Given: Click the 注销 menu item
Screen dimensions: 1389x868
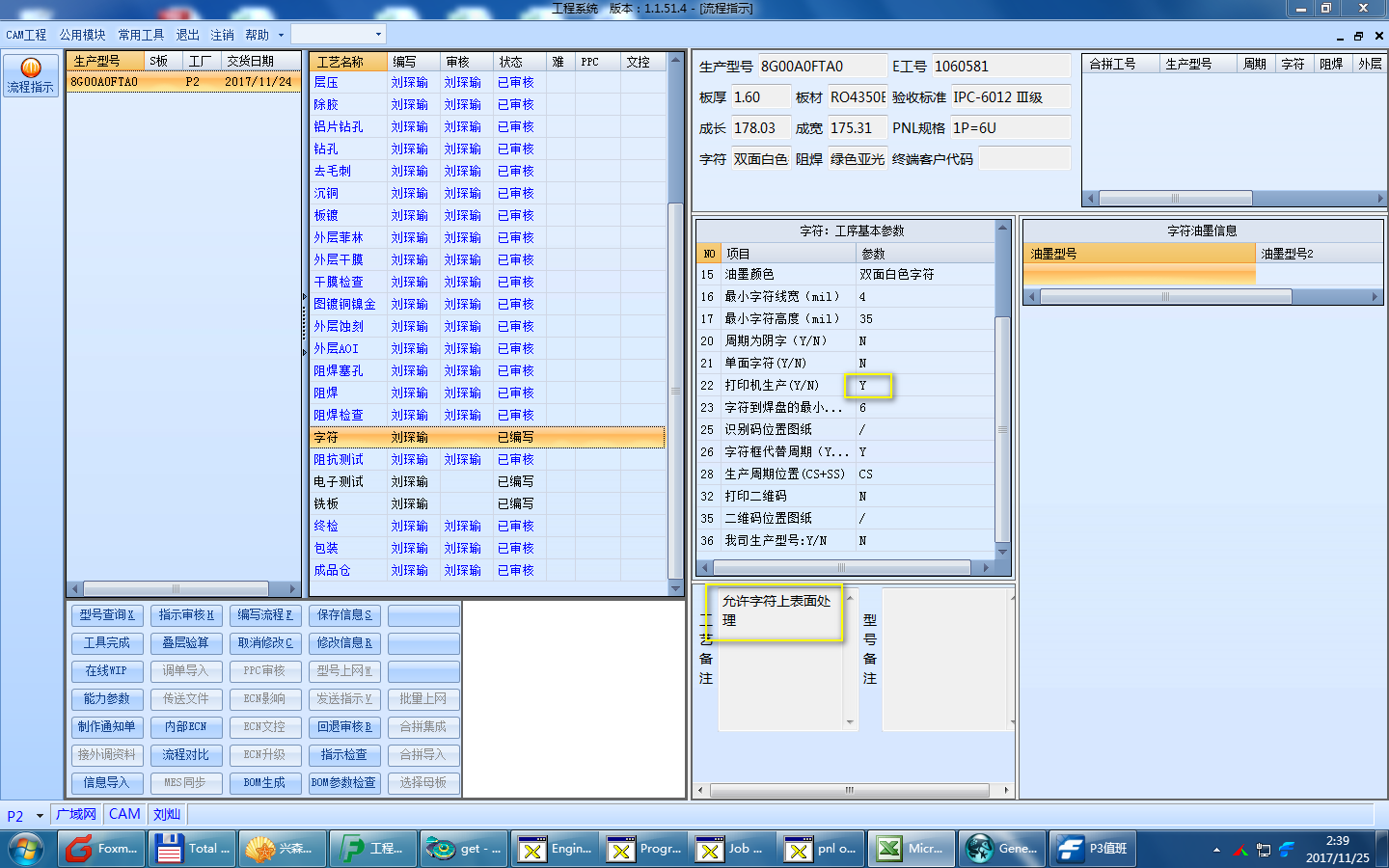Looking at the screenshot, I should 222,35.
